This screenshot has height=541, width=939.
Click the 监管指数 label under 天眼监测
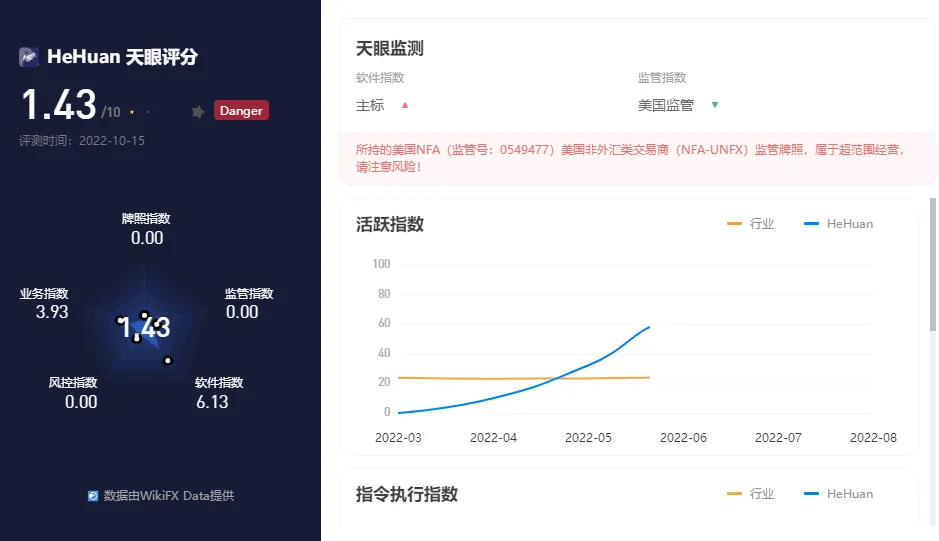(x=662, y=77)
